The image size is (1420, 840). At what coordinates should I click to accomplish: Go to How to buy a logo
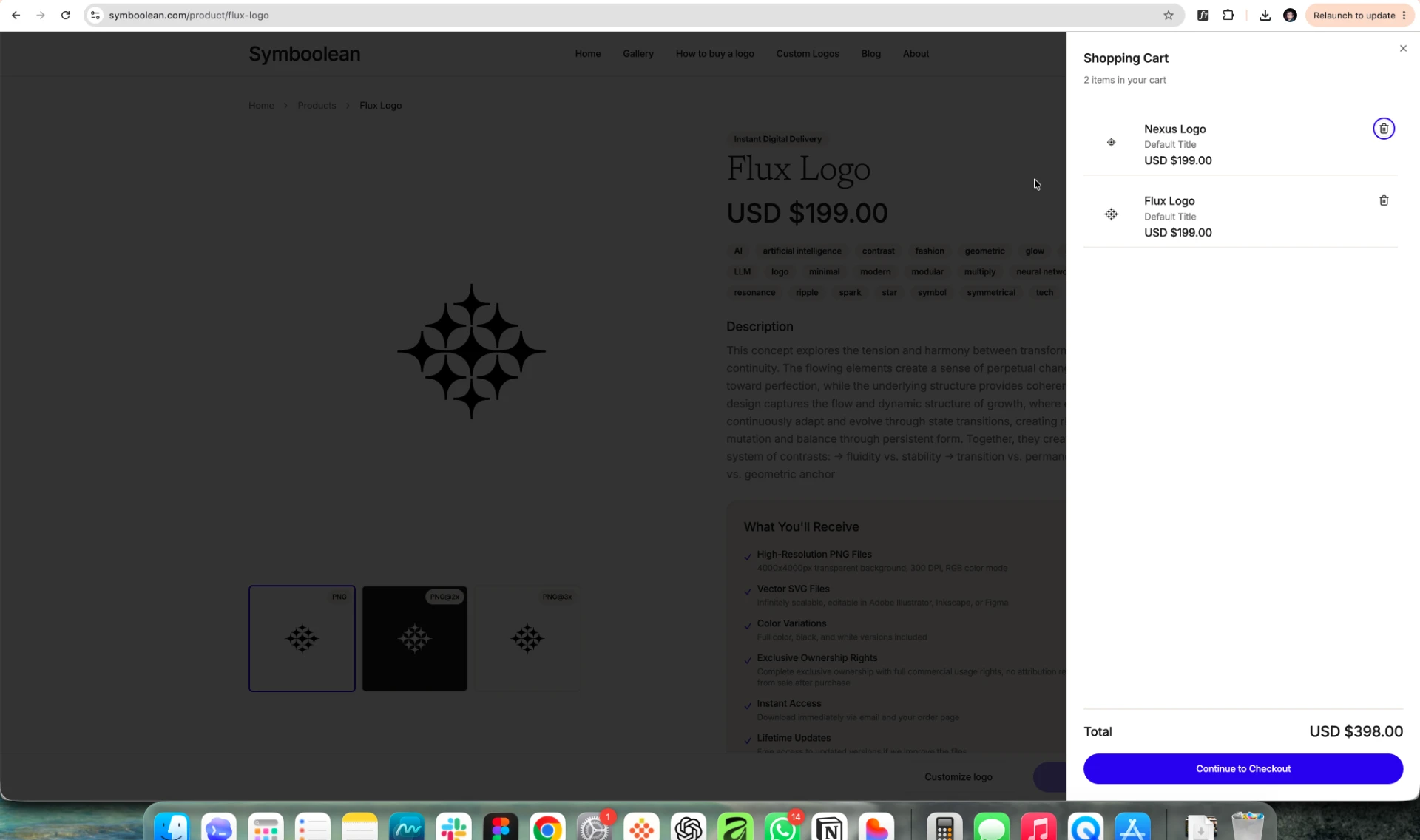tap(715, 54)
